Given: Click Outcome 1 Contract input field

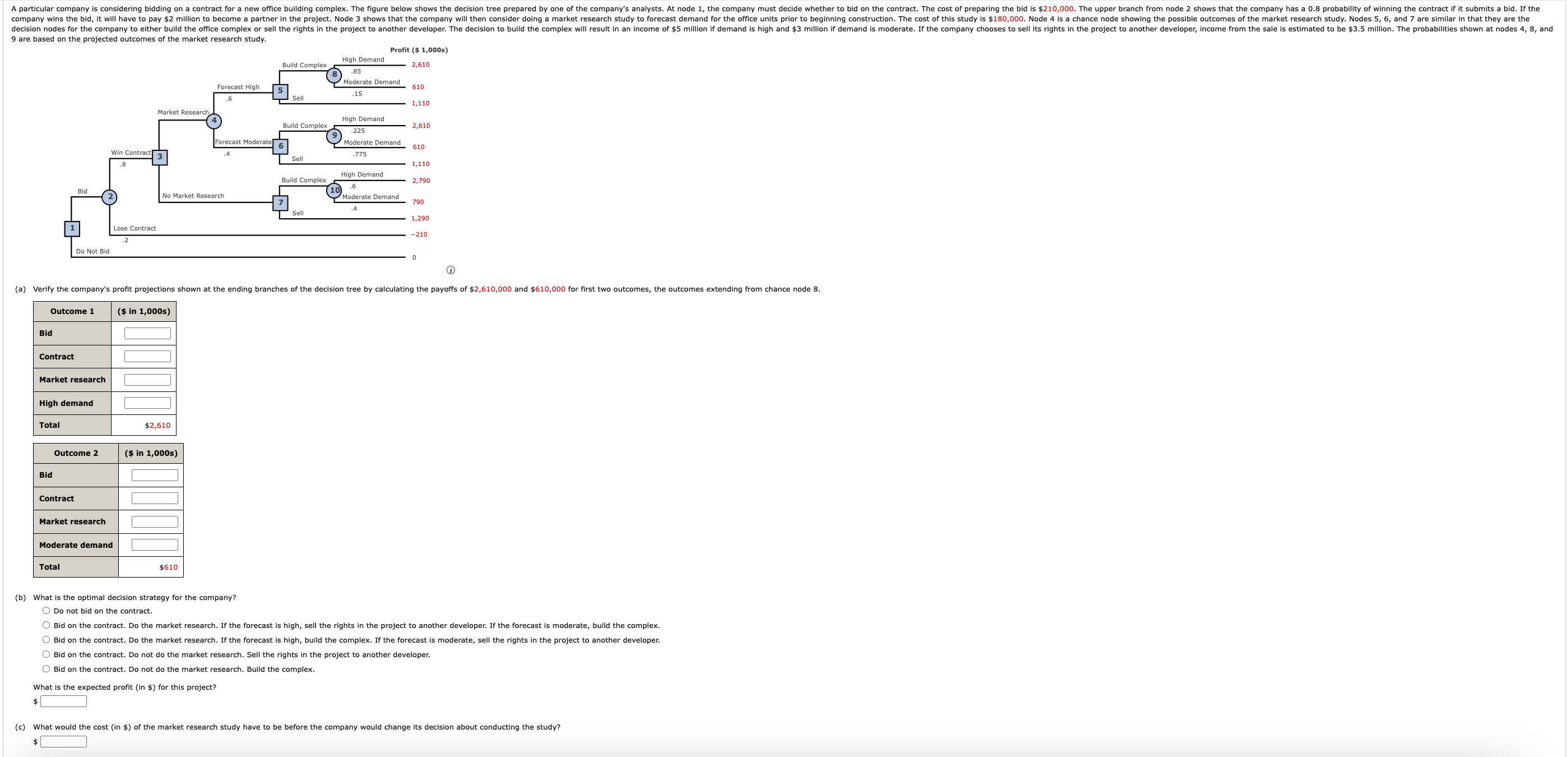Looking at the screenshot, I should (147, 356).
